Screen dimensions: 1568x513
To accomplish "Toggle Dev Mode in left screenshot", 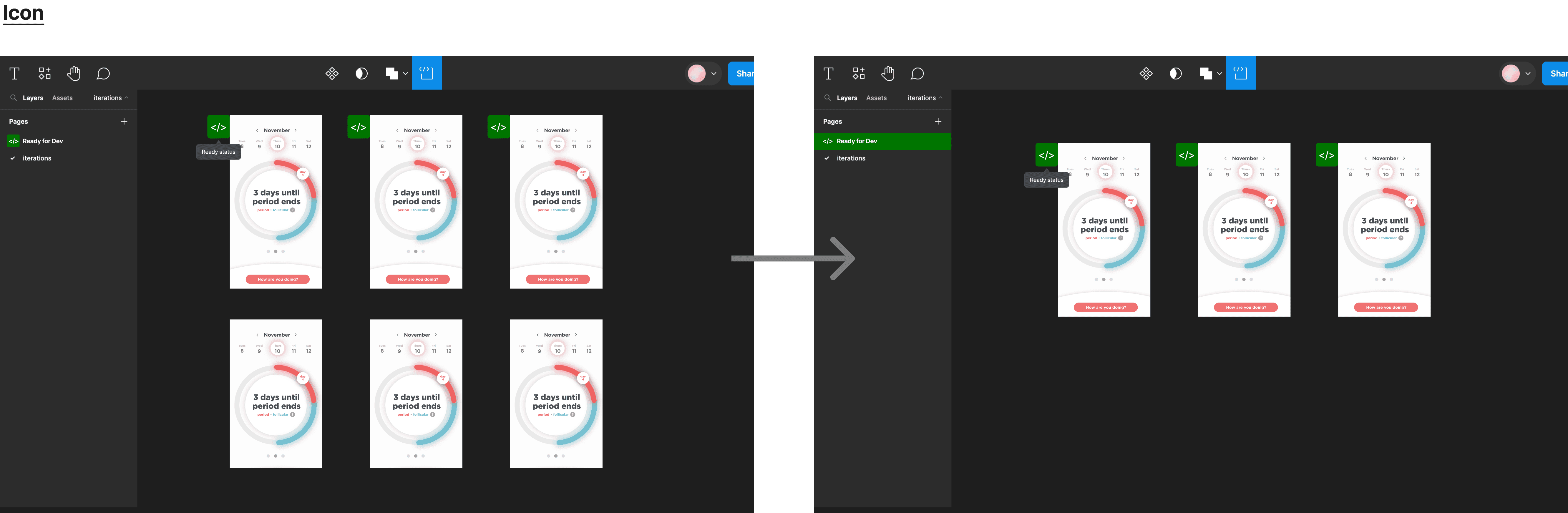I will coord(427,73).
